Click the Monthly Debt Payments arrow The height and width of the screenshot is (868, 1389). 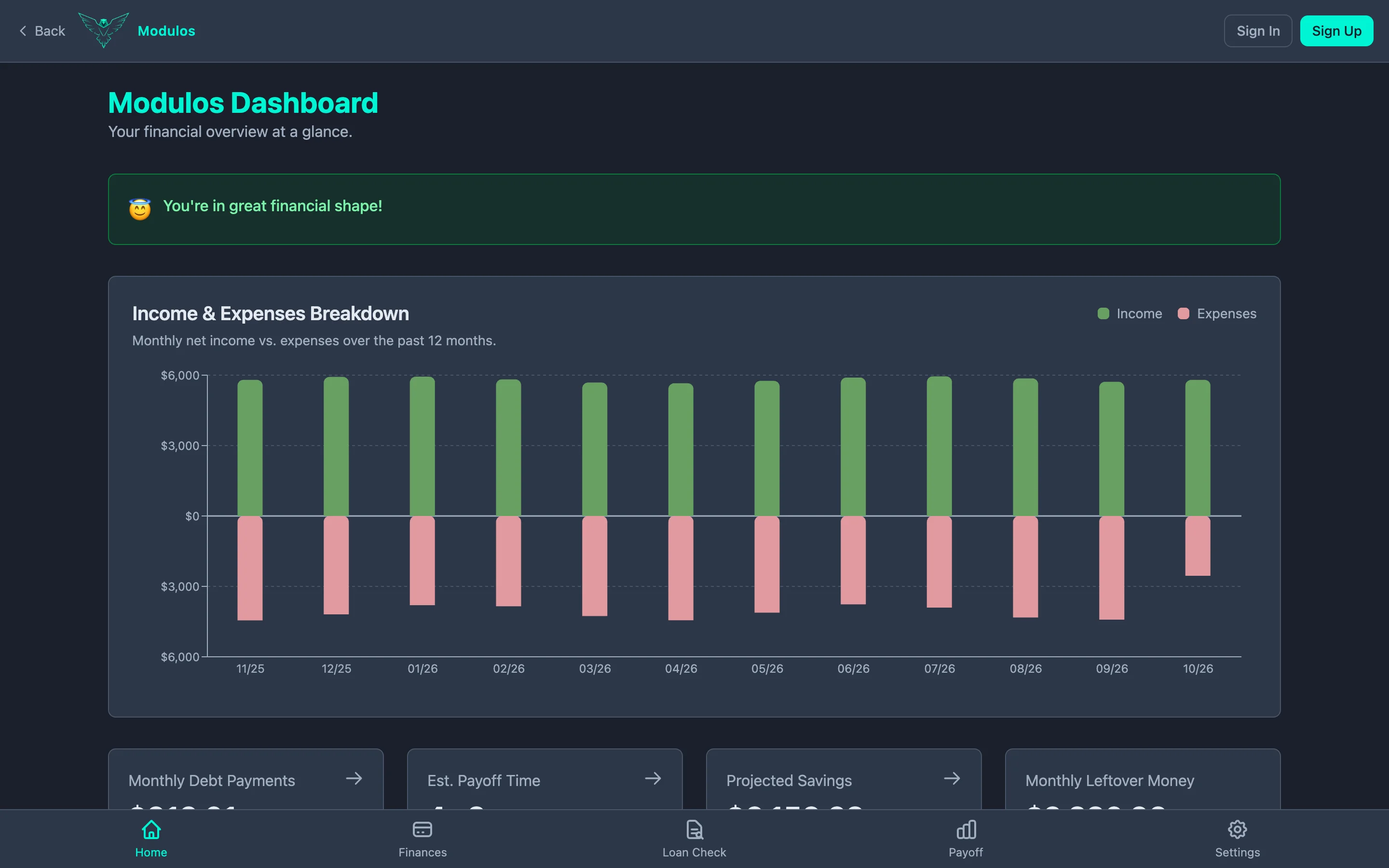354,778
